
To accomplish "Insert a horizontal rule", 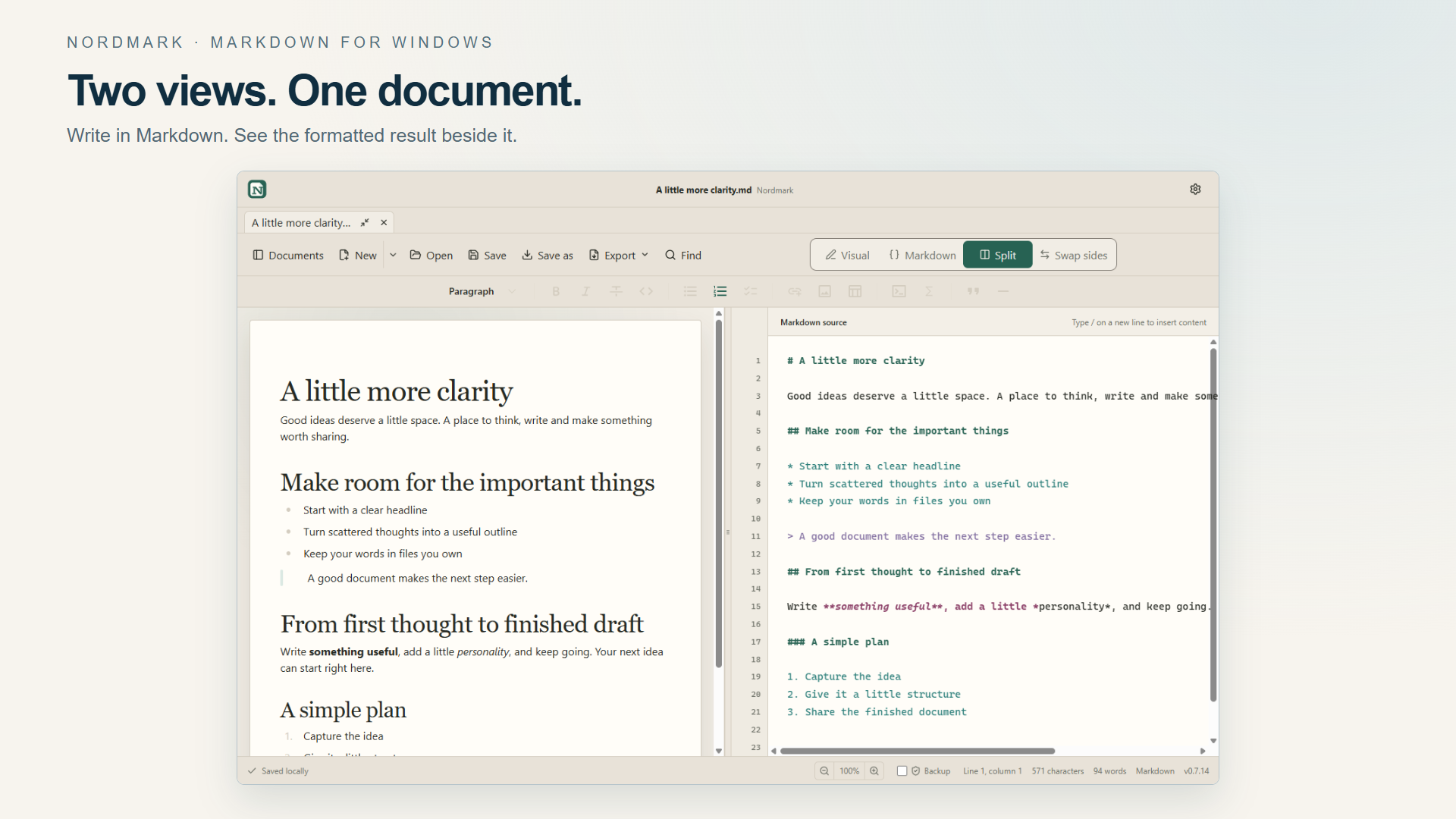I will [1003, 292].
